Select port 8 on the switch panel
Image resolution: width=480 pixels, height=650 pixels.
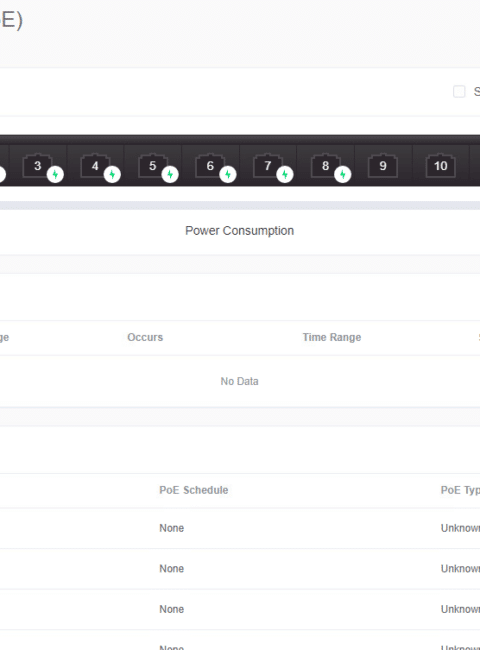(x=326, y=166)
